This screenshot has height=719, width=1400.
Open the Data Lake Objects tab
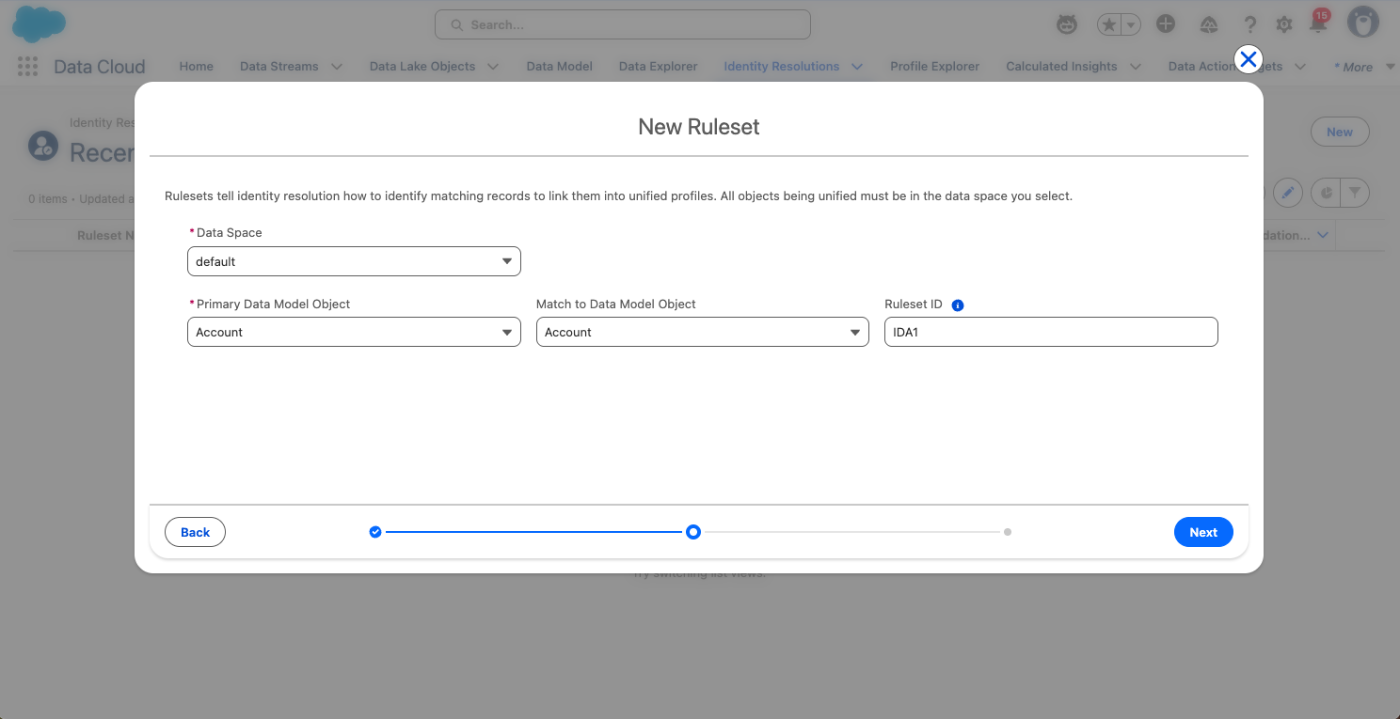pos(422,66)
